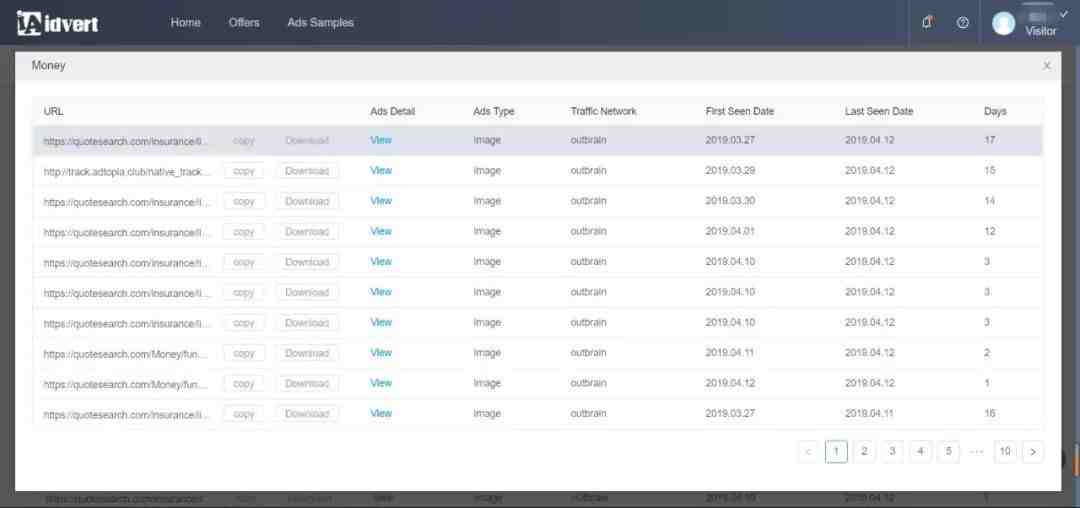Open the Home menu item
1080x508 pixels.
[x=185, y=23]
